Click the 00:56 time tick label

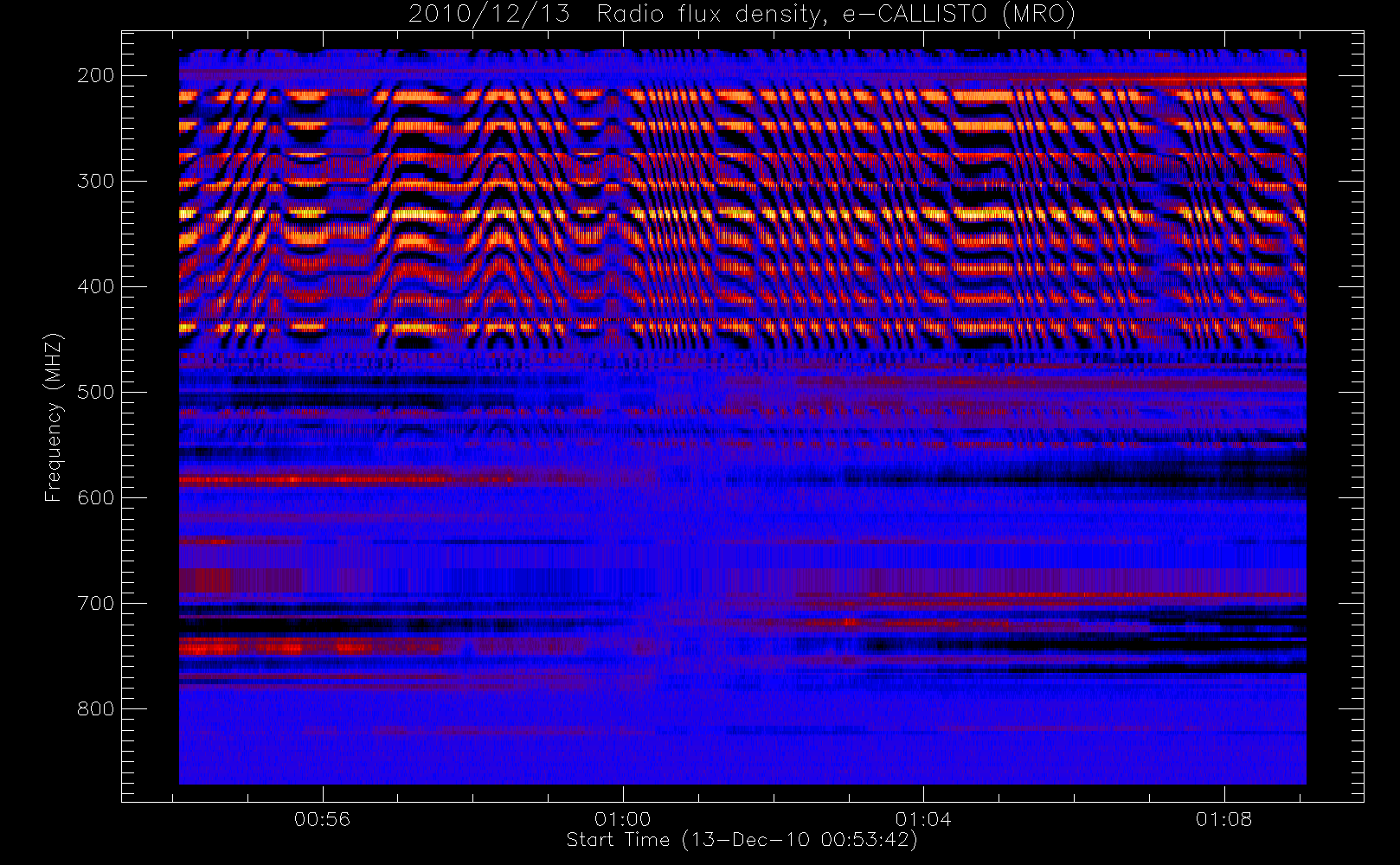tap(323, 819)
